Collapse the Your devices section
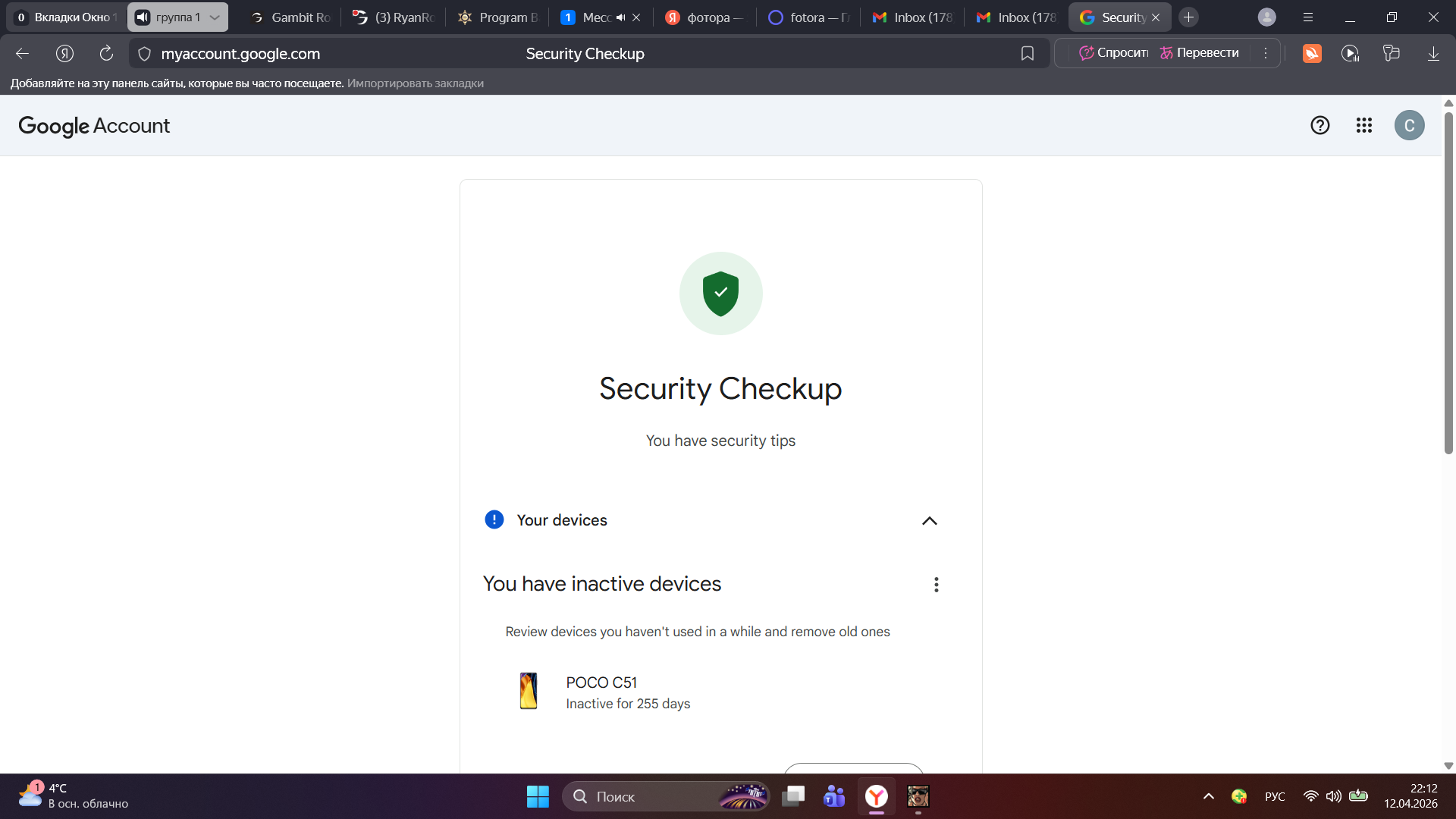 click(x=929, y=521)
